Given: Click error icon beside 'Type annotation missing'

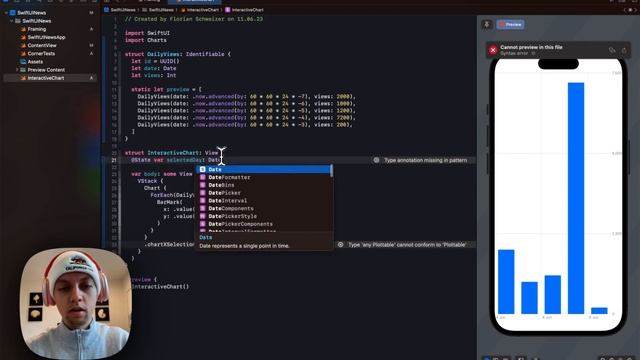Looking at the screenshot, I should [376, 160].
